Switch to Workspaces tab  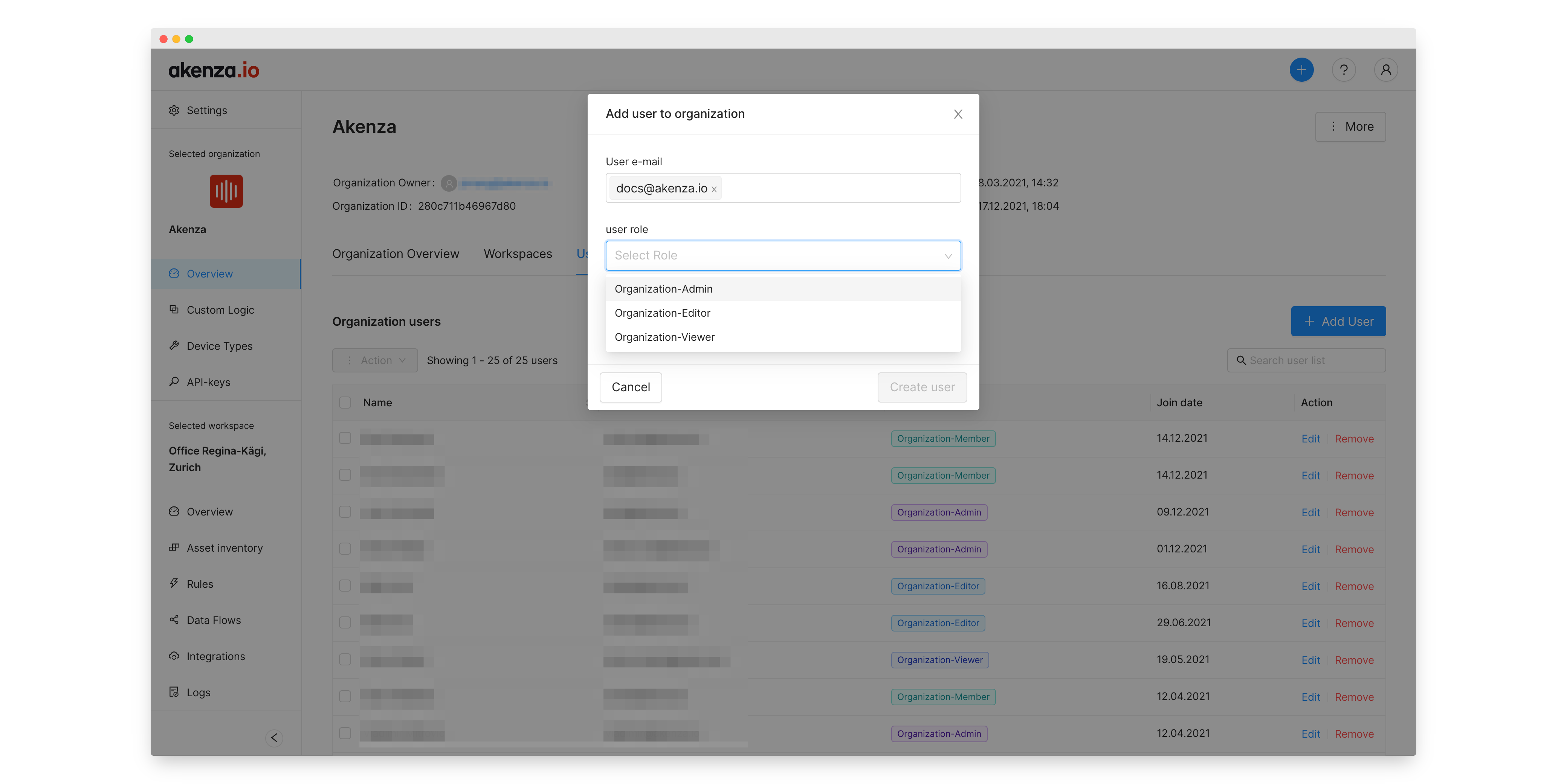[x=518, y=254]
